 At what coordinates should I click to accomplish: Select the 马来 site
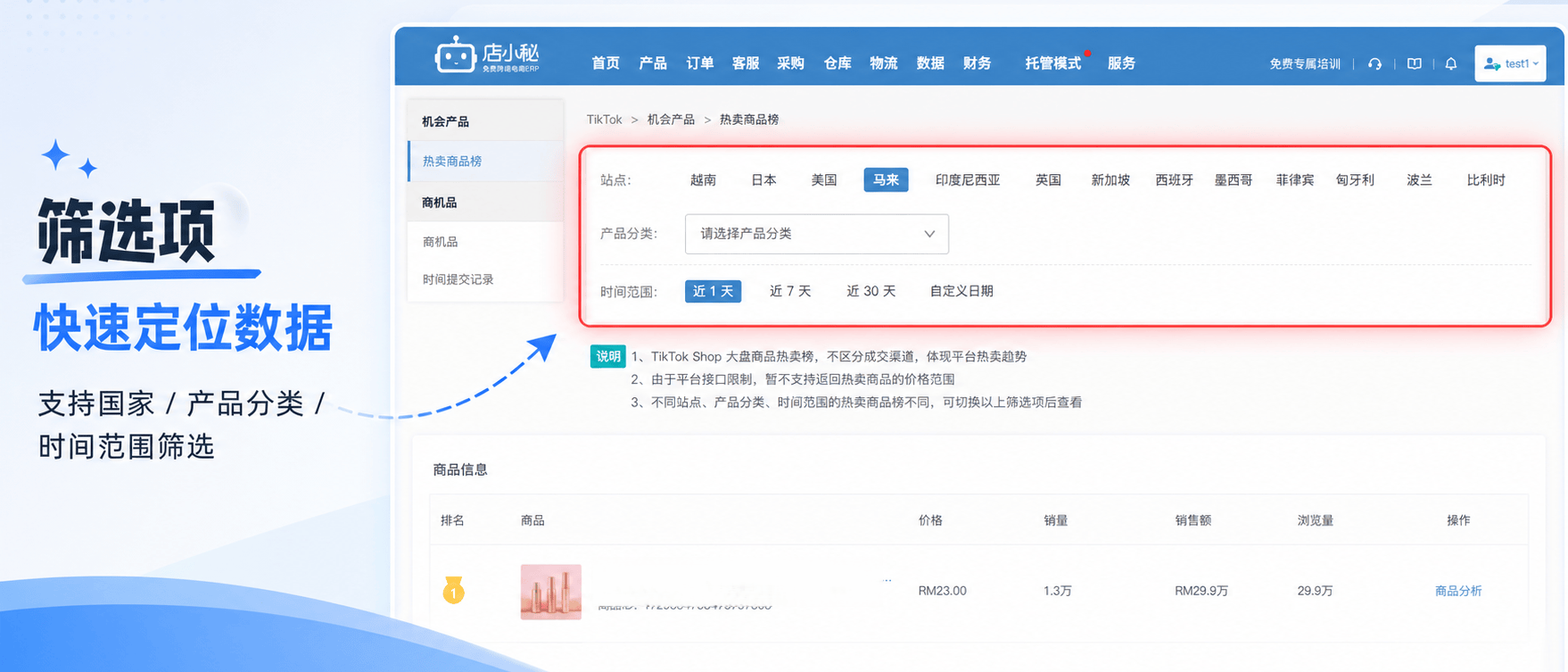[886, 180]
